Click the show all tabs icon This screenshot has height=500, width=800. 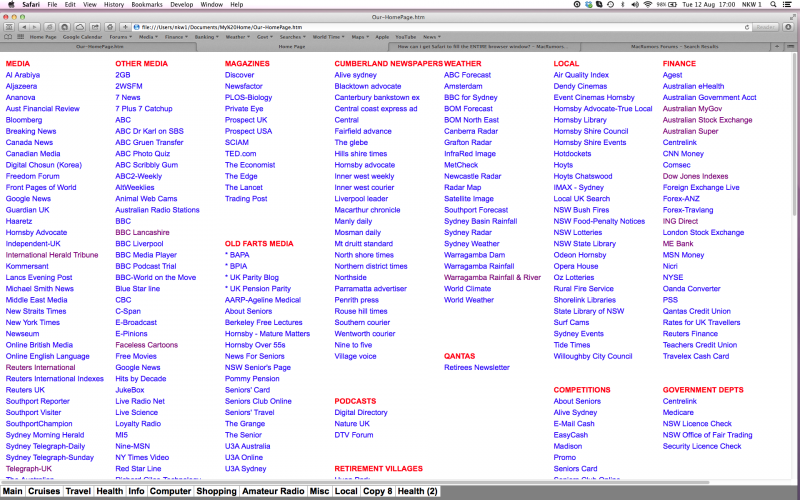click(x=790, y=46)
